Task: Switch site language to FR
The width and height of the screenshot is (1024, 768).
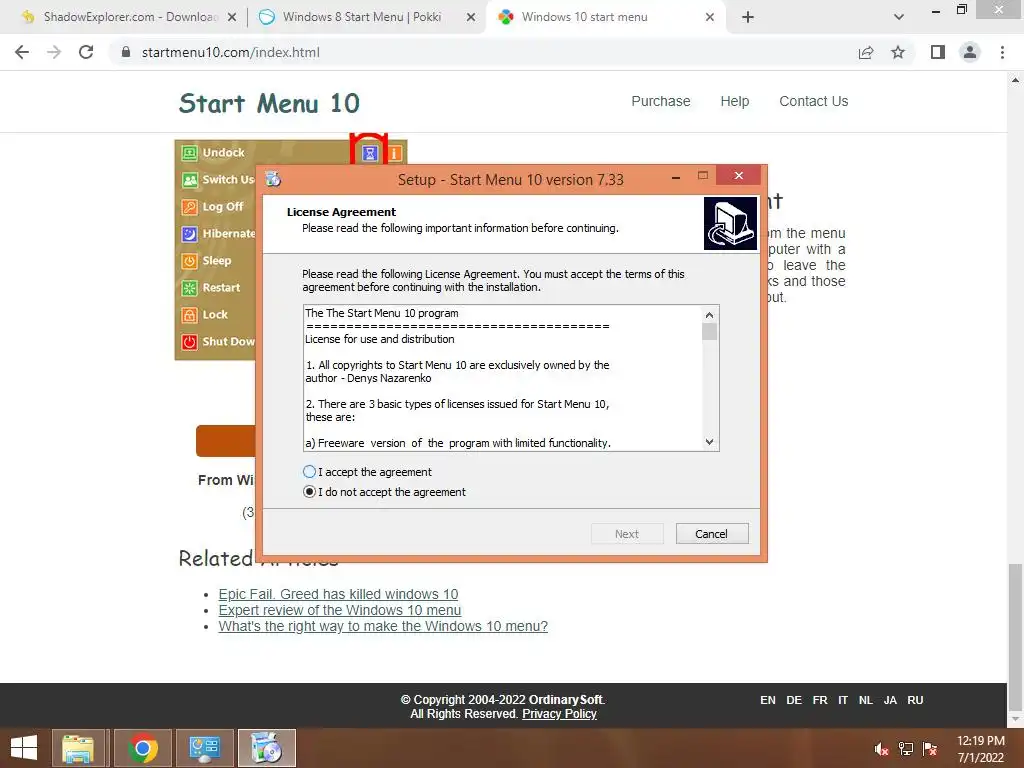Action: pyautogui.click(x=820, y=700)
